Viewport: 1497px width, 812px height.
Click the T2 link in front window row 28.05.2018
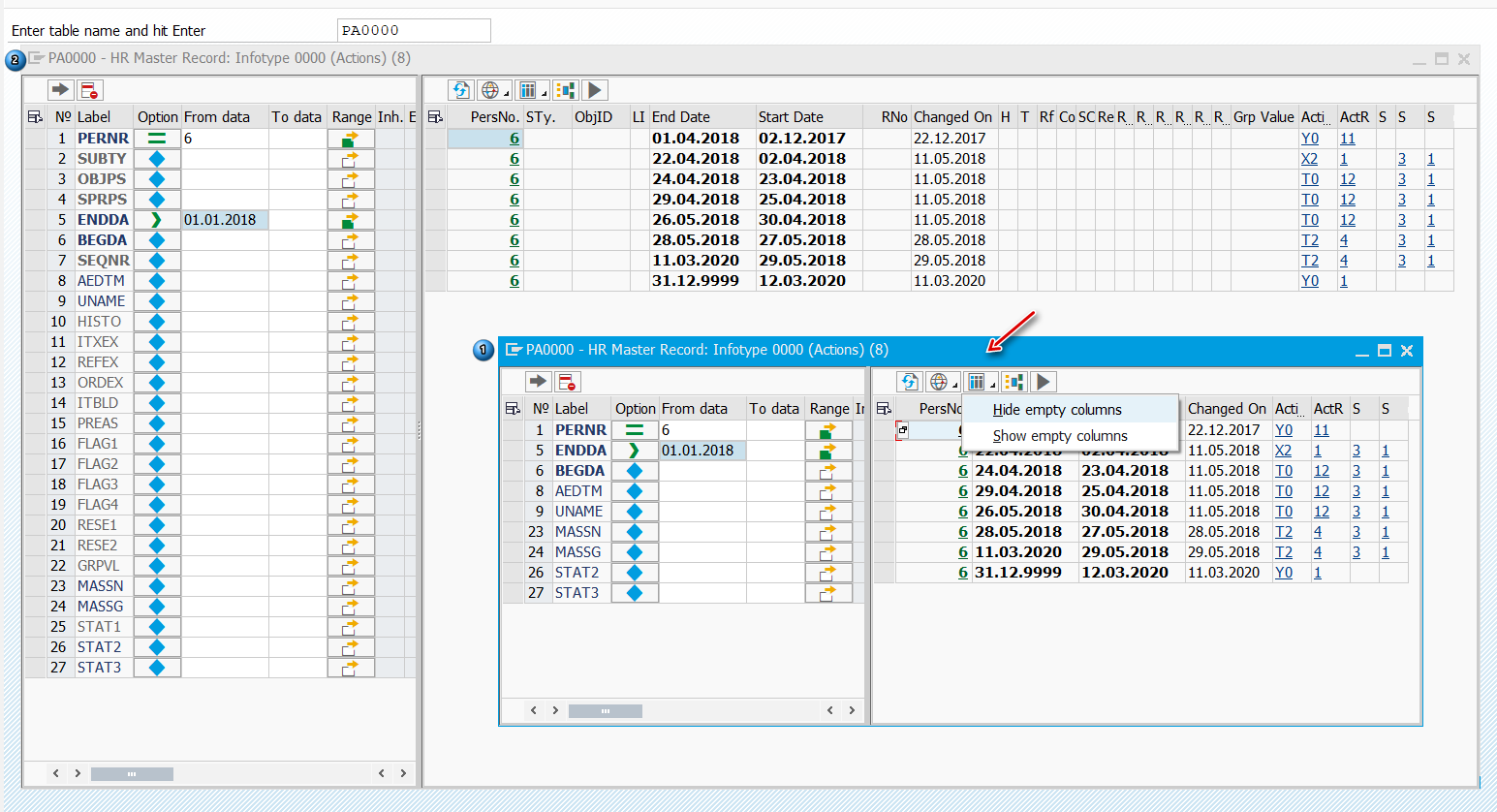click(x=1284, y=532)
